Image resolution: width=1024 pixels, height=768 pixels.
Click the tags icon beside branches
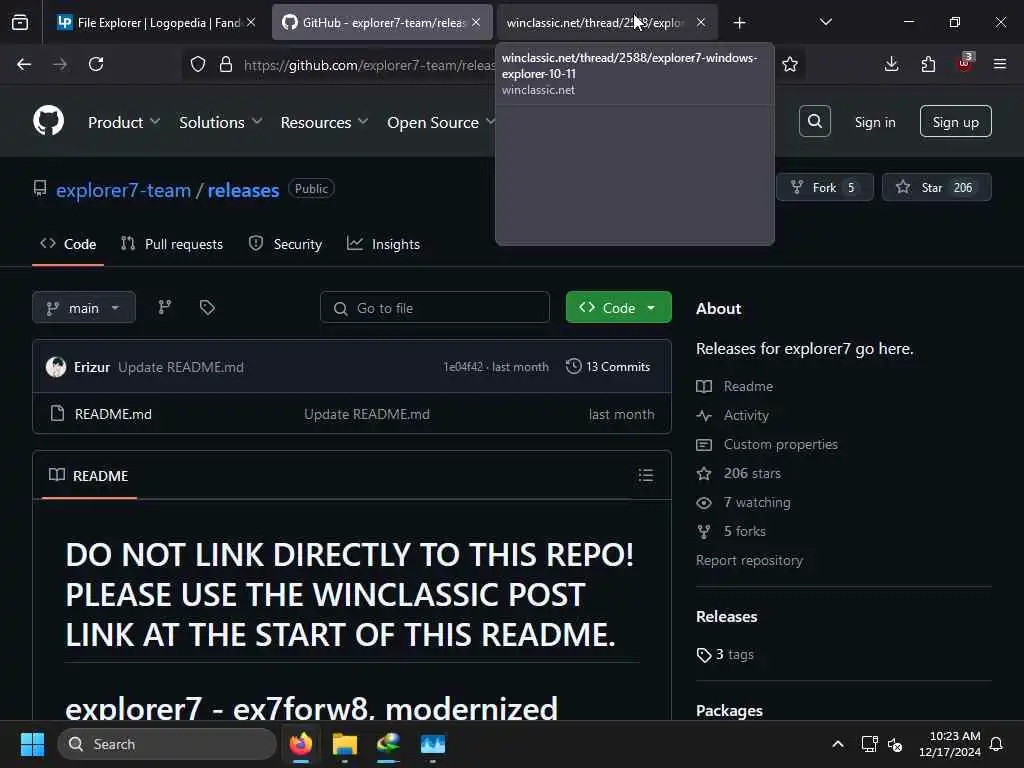207,307
